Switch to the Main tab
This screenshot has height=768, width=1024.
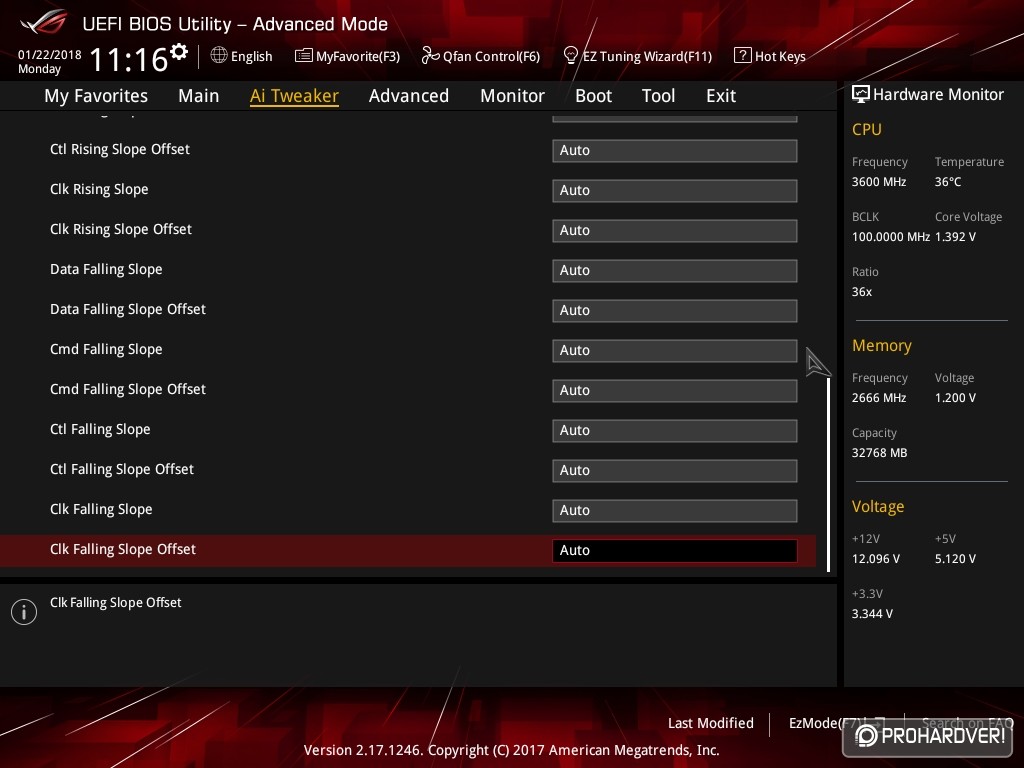point(199,96)
